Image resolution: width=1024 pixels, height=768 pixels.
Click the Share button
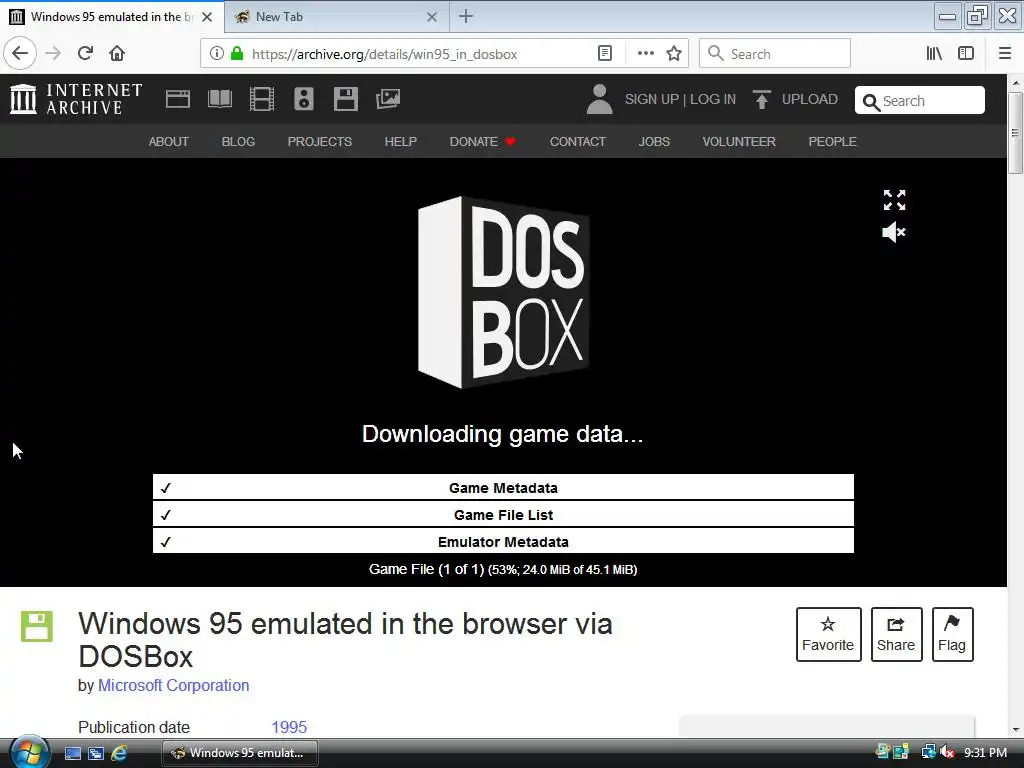point(896,634)
